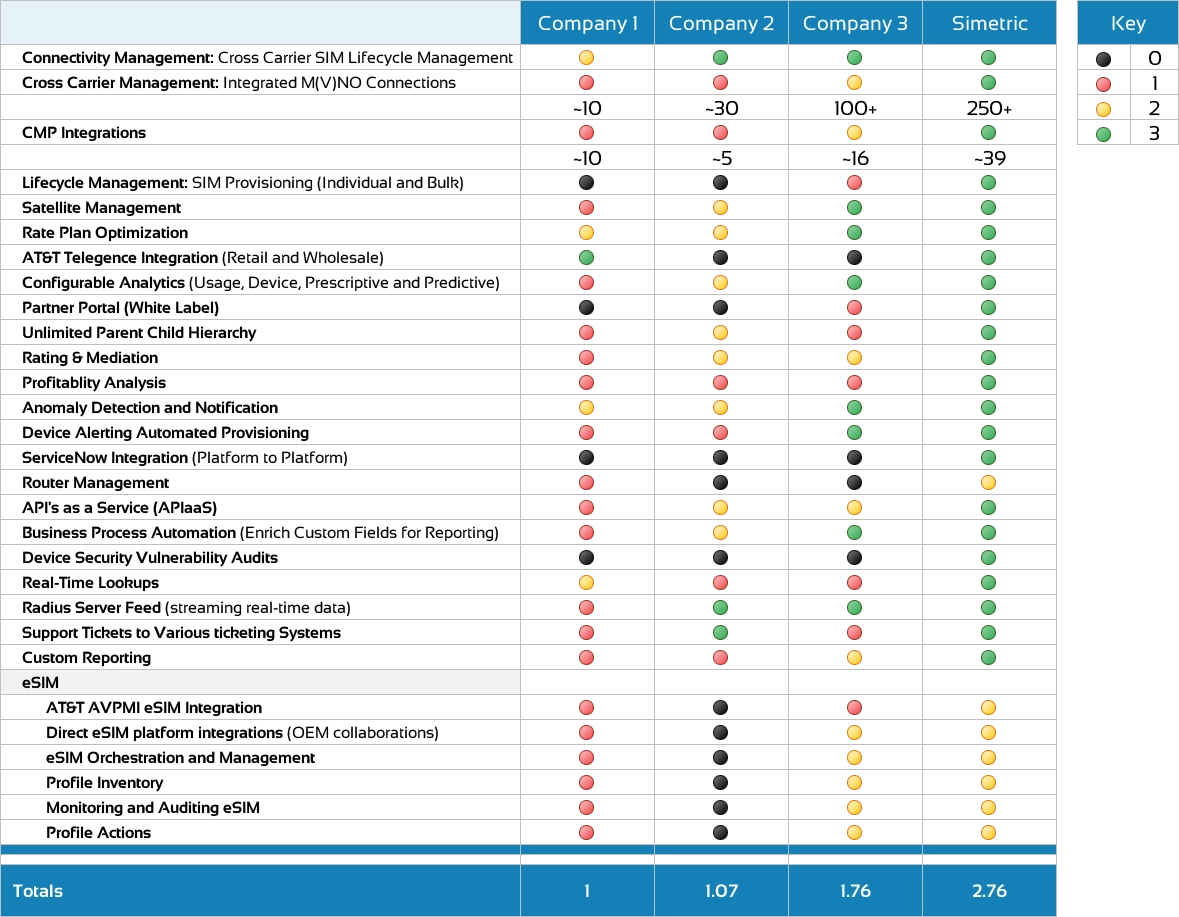Click the red dot in the Key legend
Image resolution: width=1179 pixels, height=917 pixels.
click(1103, 84)
